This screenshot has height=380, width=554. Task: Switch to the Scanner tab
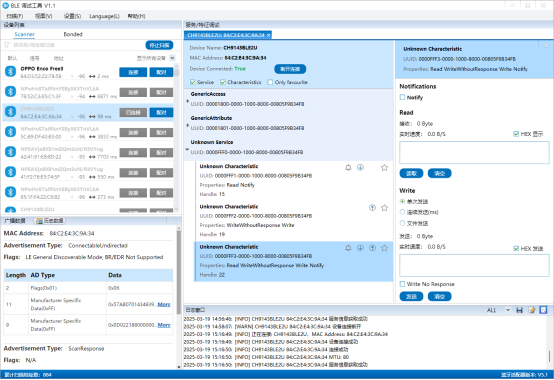coord(24,34)
